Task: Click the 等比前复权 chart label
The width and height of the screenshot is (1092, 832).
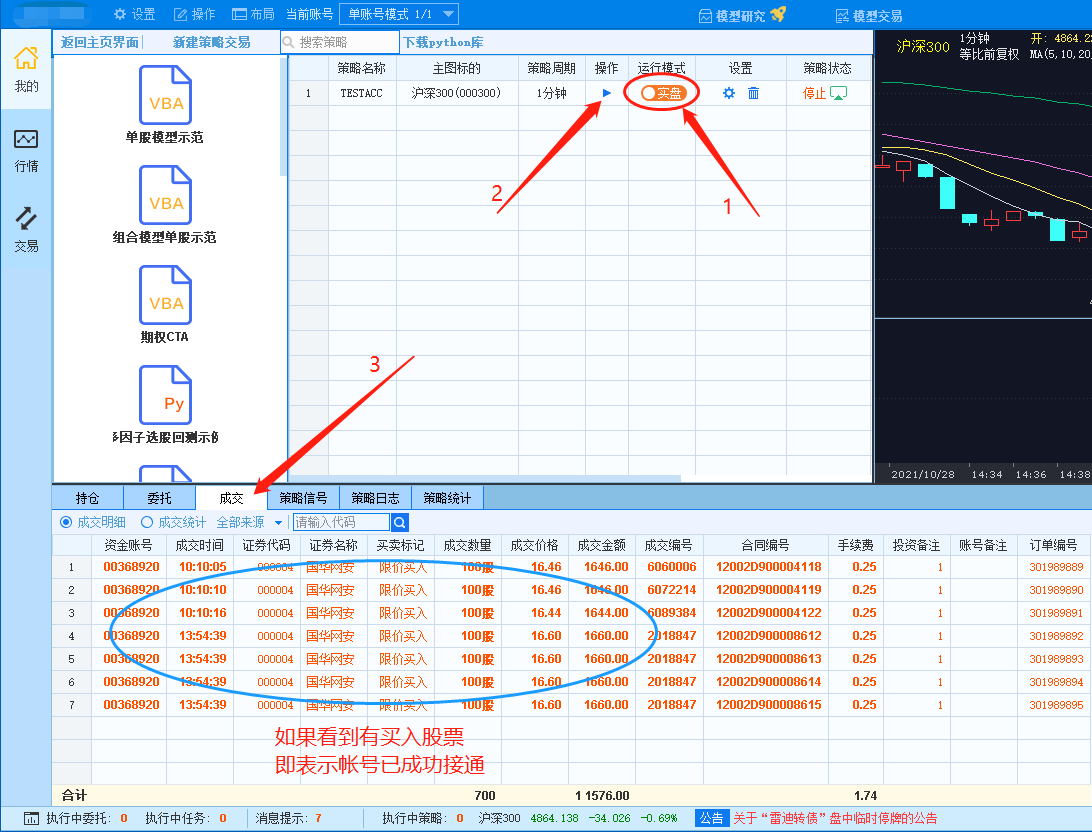Action: [x=990, y=54]
